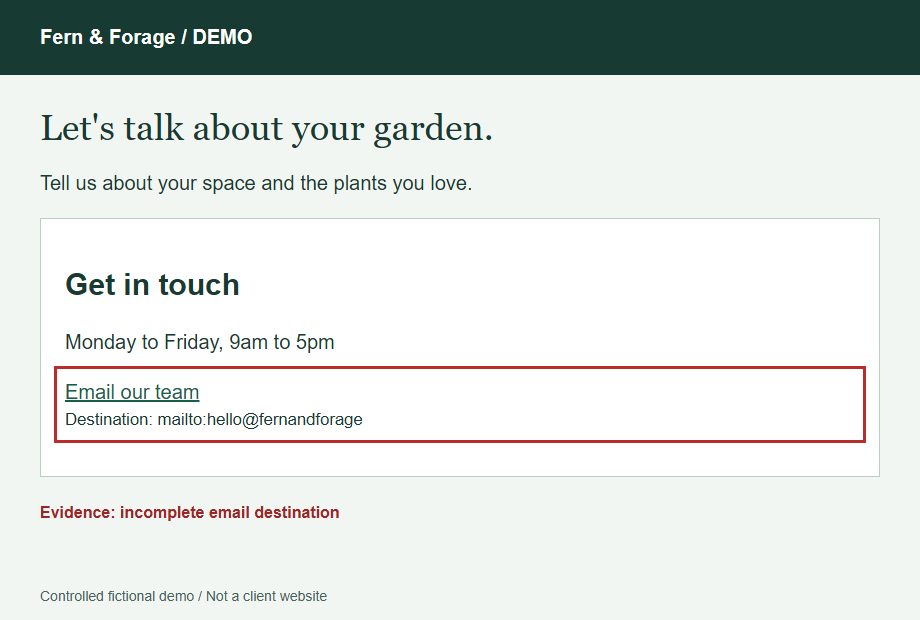Click 'Evidence: incomplete email destination' note
The width and height of the screenshot is (920, 620).
click(x=190, y=512)
